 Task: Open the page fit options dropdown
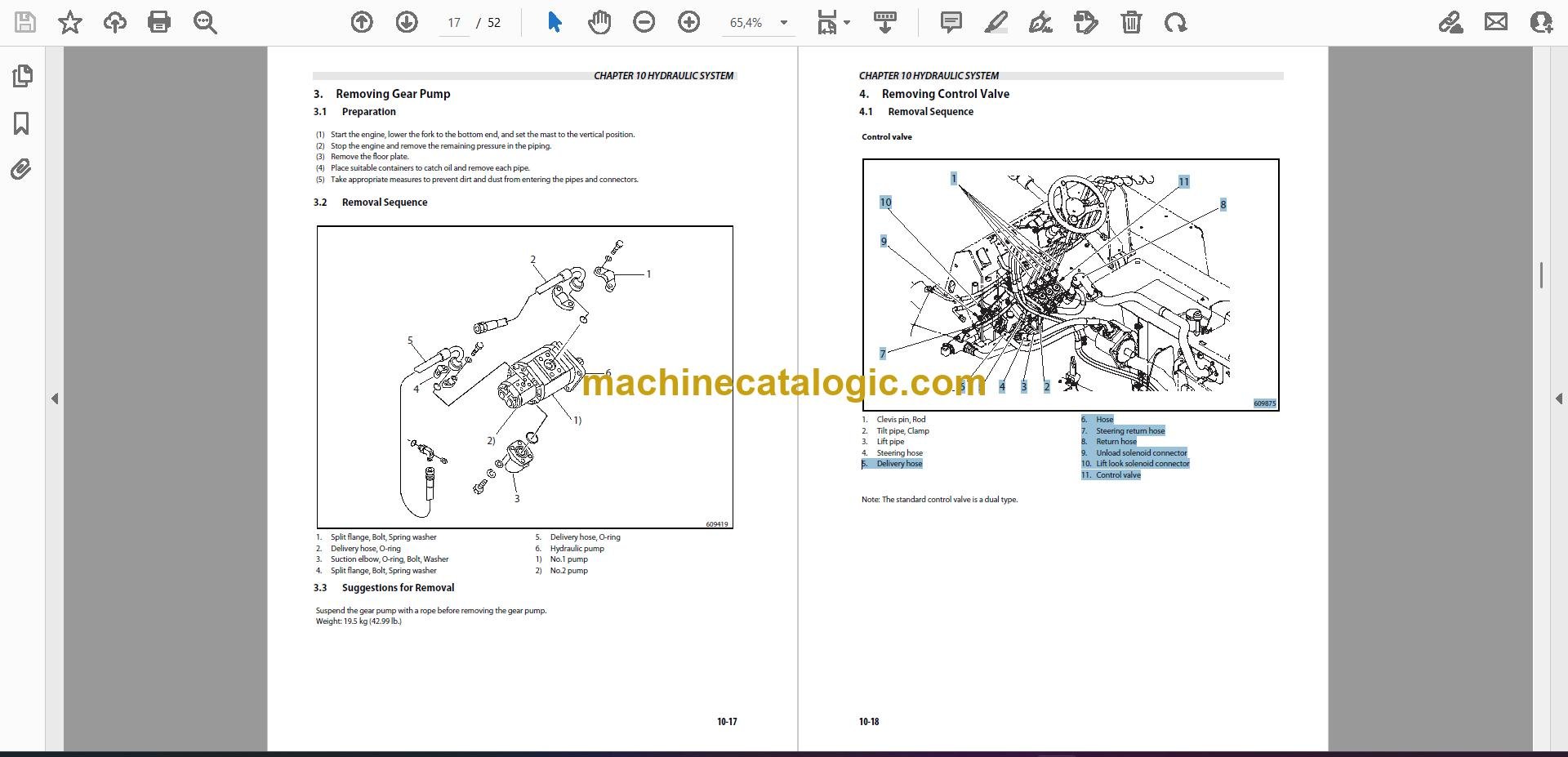click(833, 22)
